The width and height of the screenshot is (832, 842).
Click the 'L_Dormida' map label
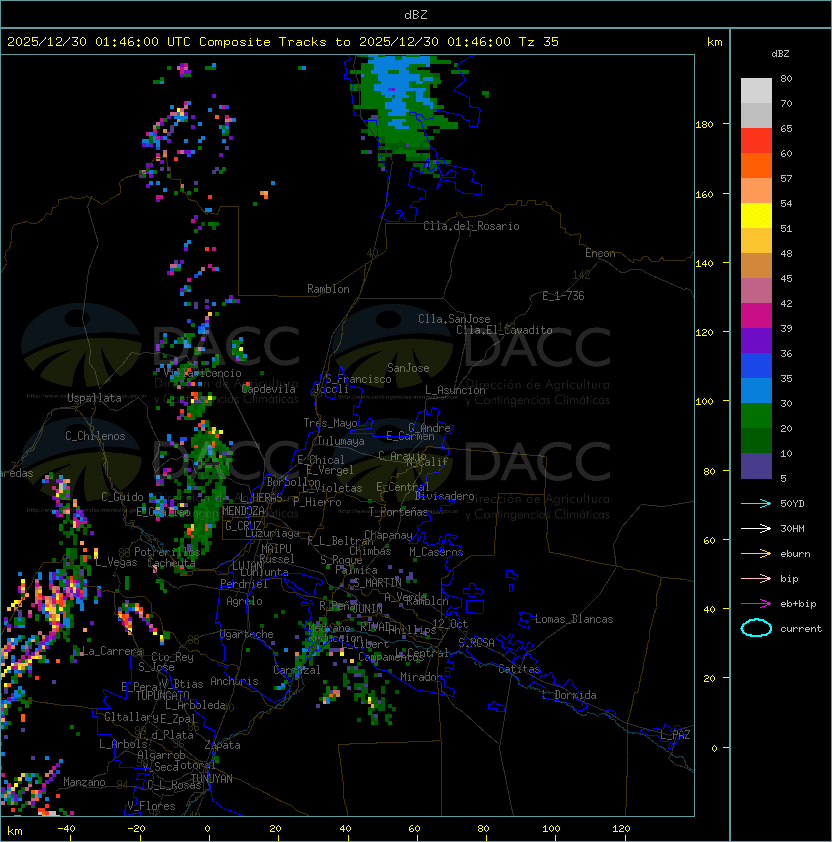click(569, 695)
